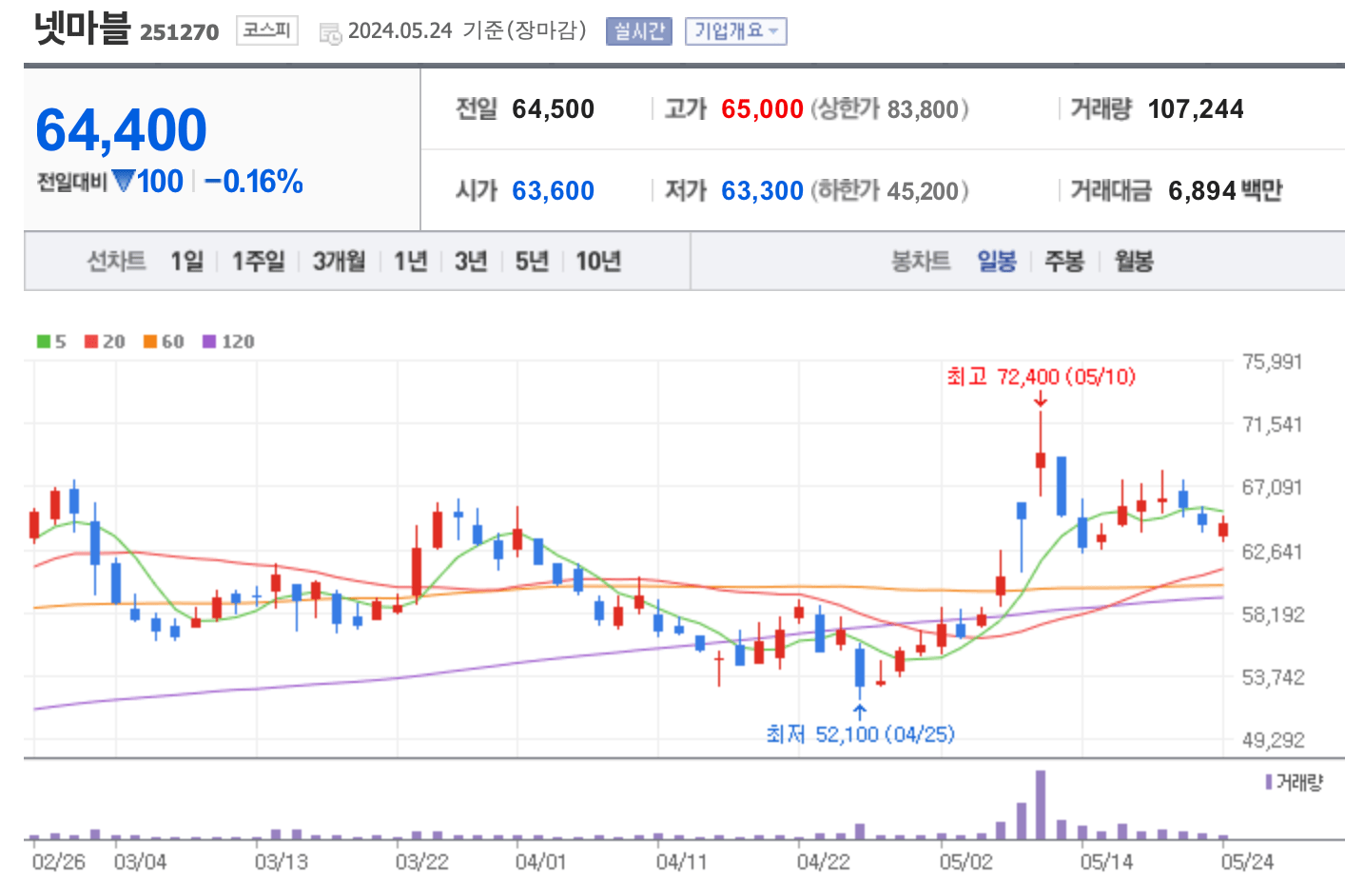Click the 최고 72,400 (05/10) annotation

click(1041, 377)
